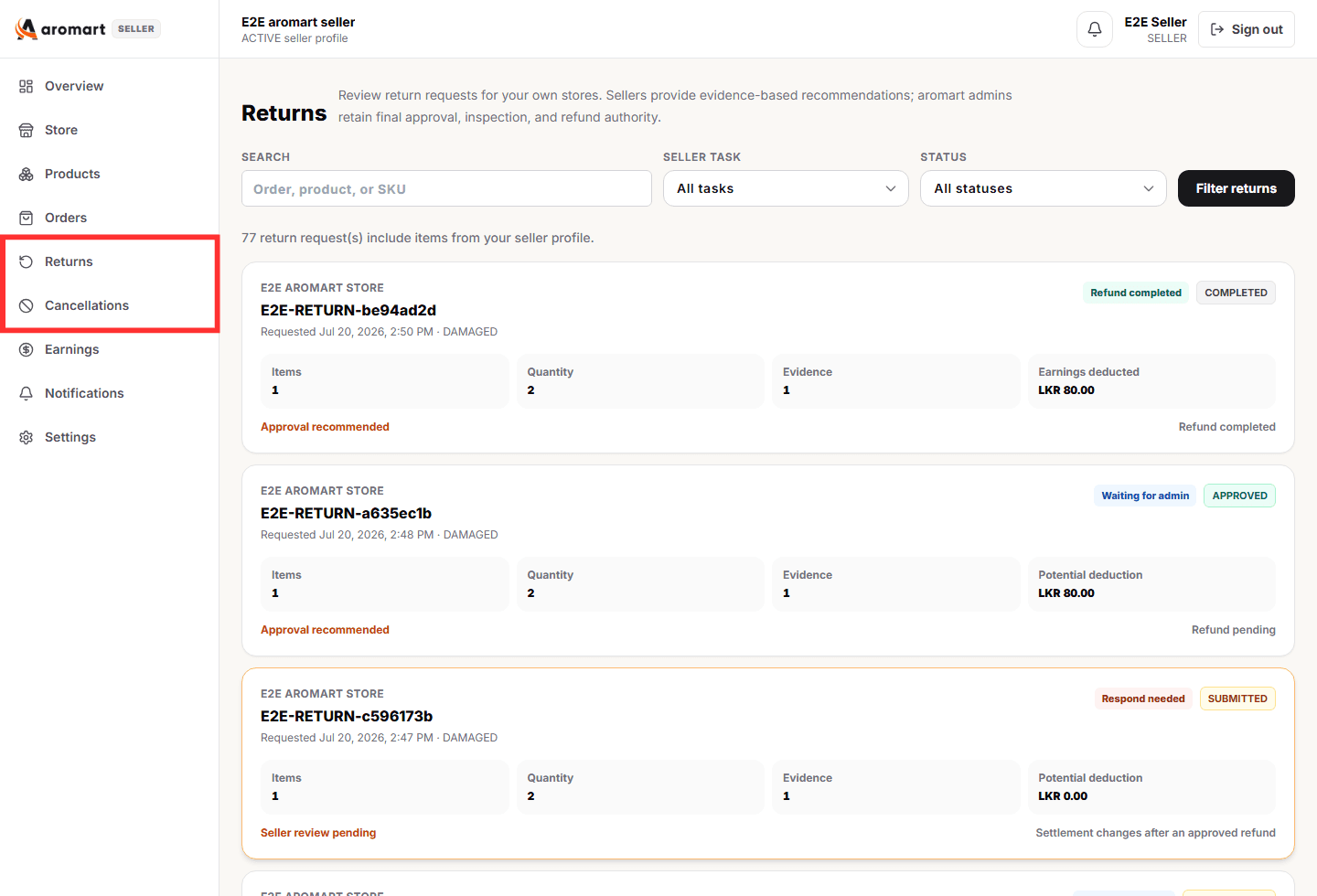Open the Notifications sidebar item

pos(110,393)
